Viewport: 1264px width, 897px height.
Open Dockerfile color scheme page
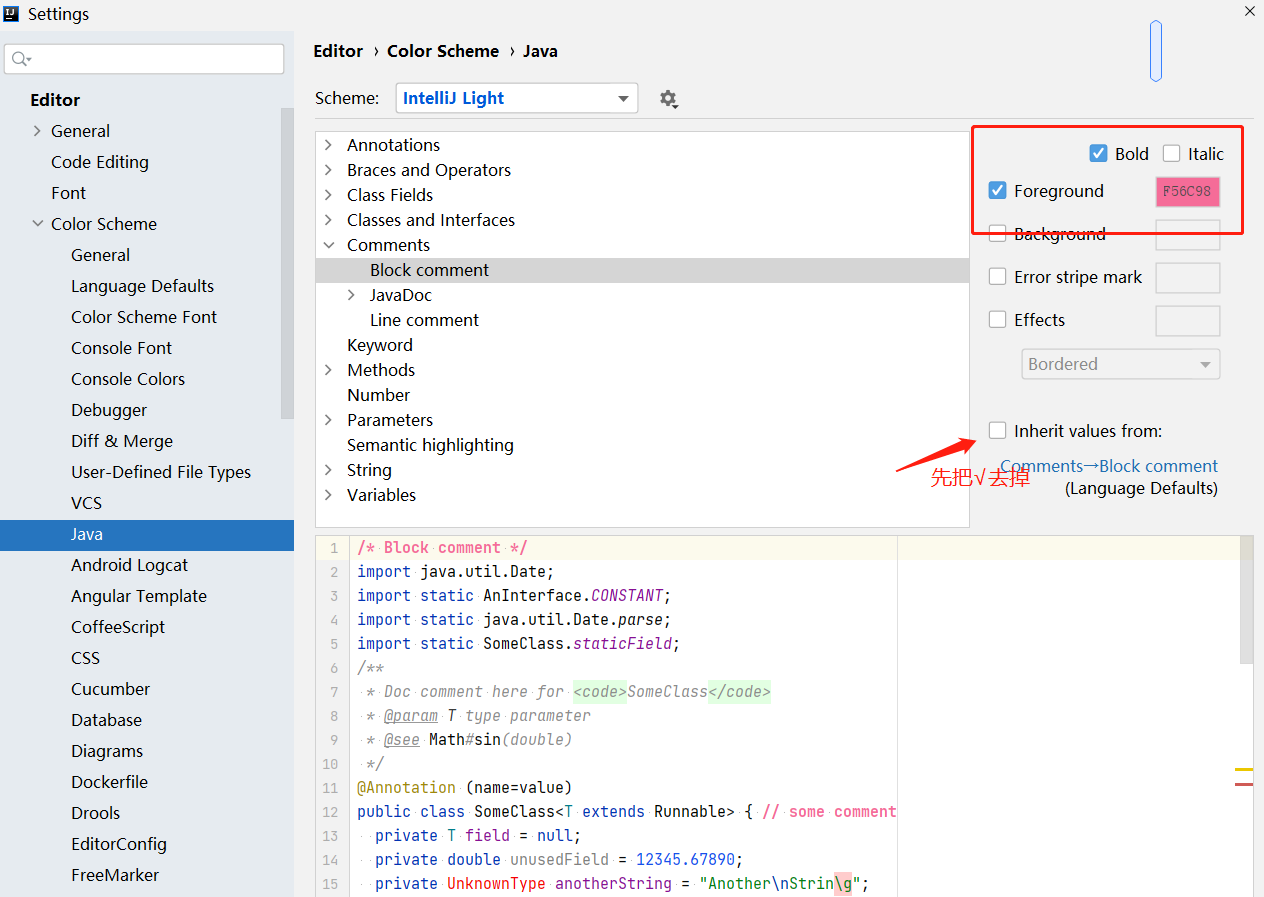coord(109,782)
